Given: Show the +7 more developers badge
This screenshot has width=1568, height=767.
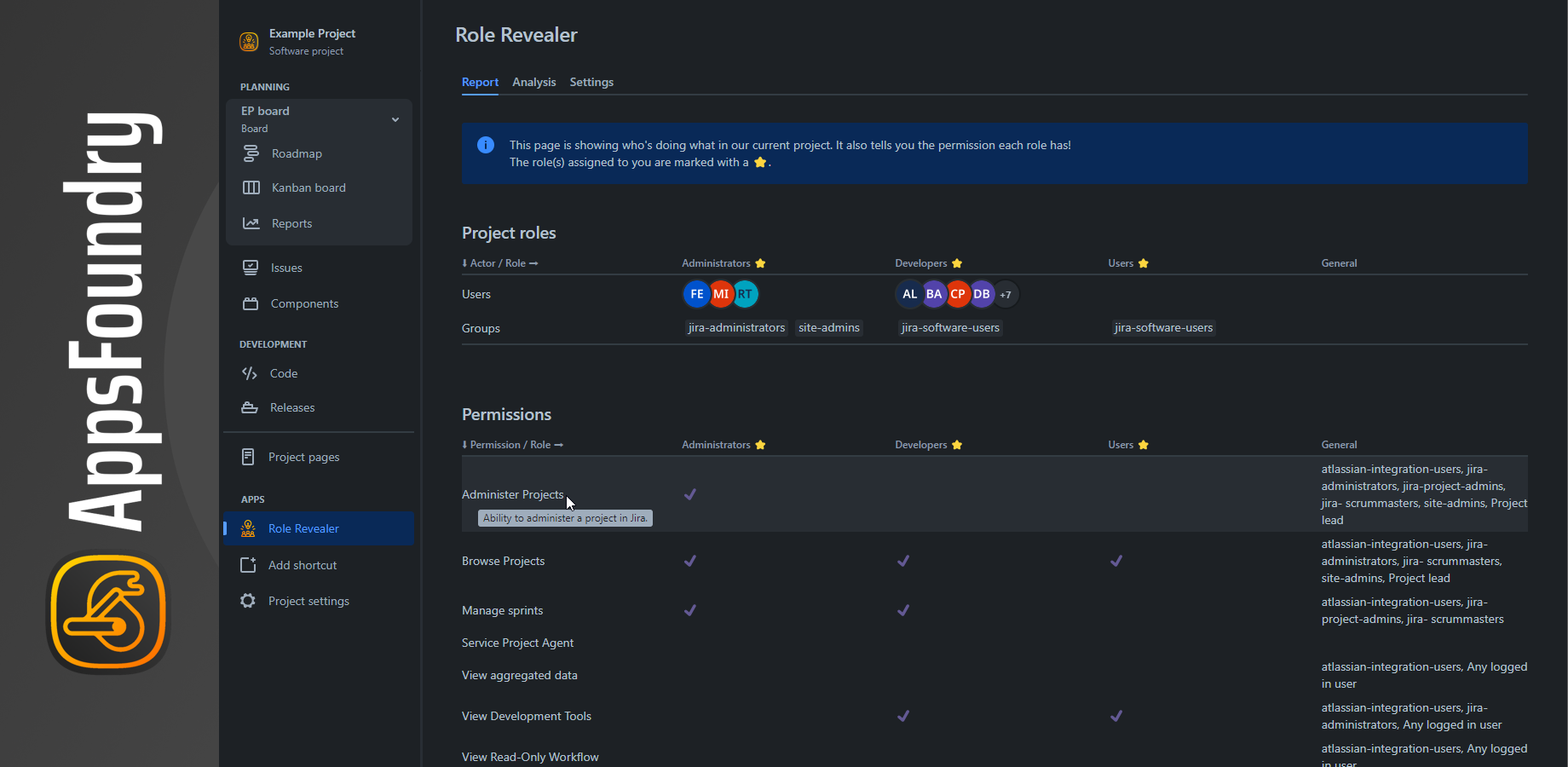Looking at the screenshot, I should 1006,294.
